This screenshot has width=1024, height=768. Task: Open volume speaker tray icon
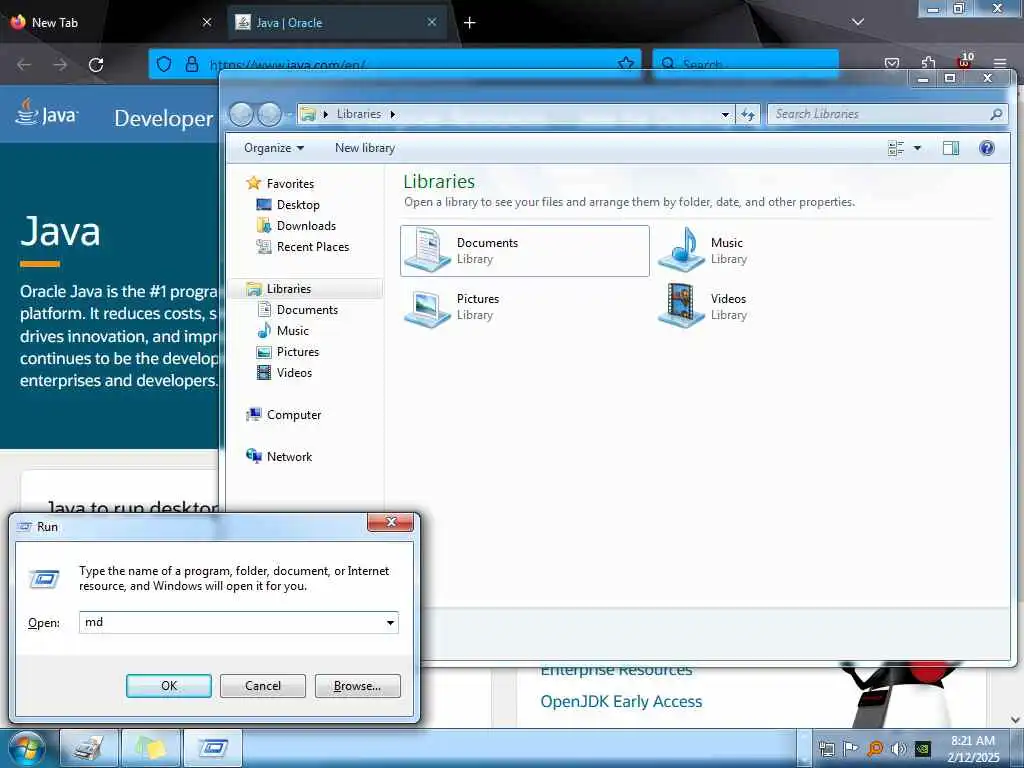pos(899,748)
